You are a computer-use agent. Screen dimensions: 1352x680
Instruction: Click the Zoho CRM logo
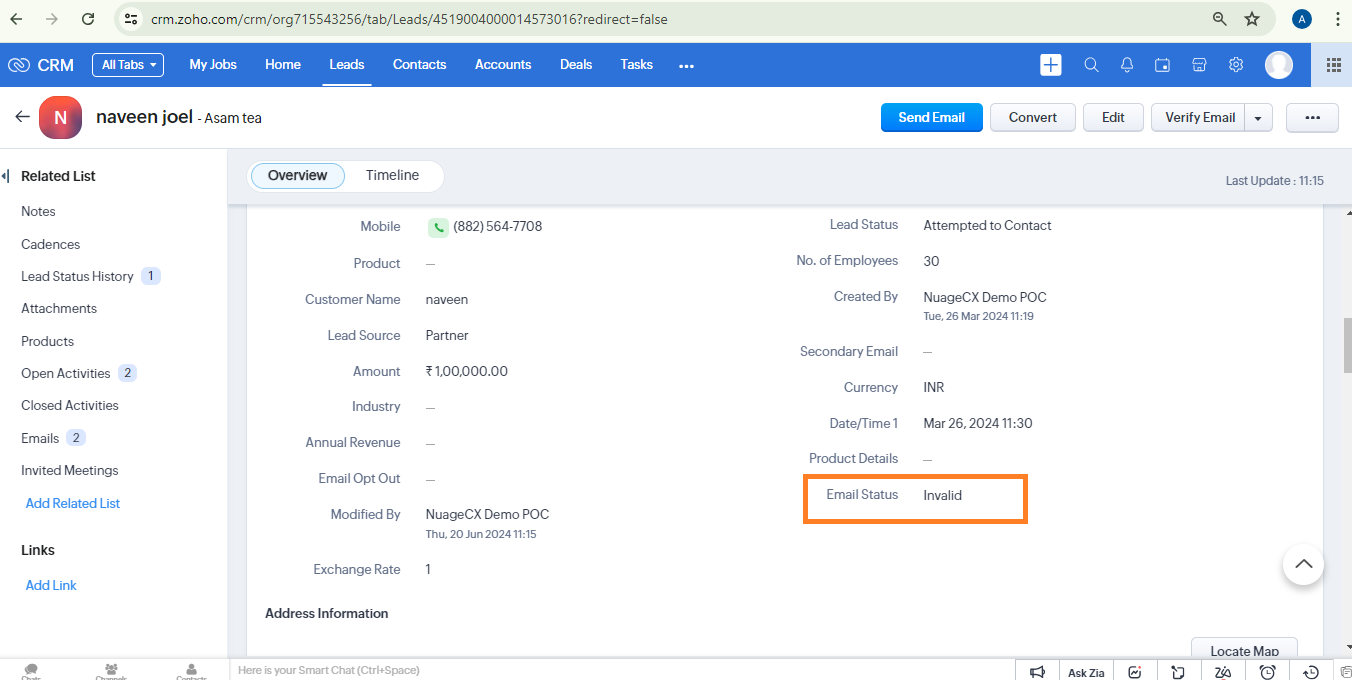tap(41, 65)
